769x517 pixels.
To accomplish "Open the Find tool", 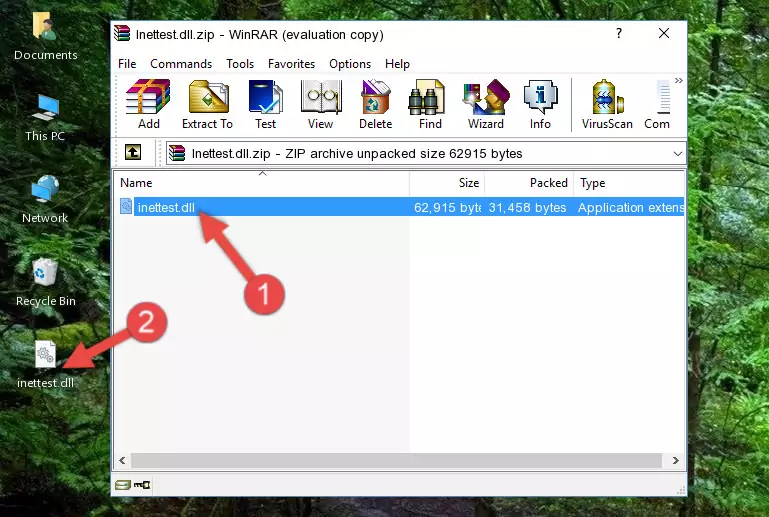I will pyautogui.click(x=430, y=104).
